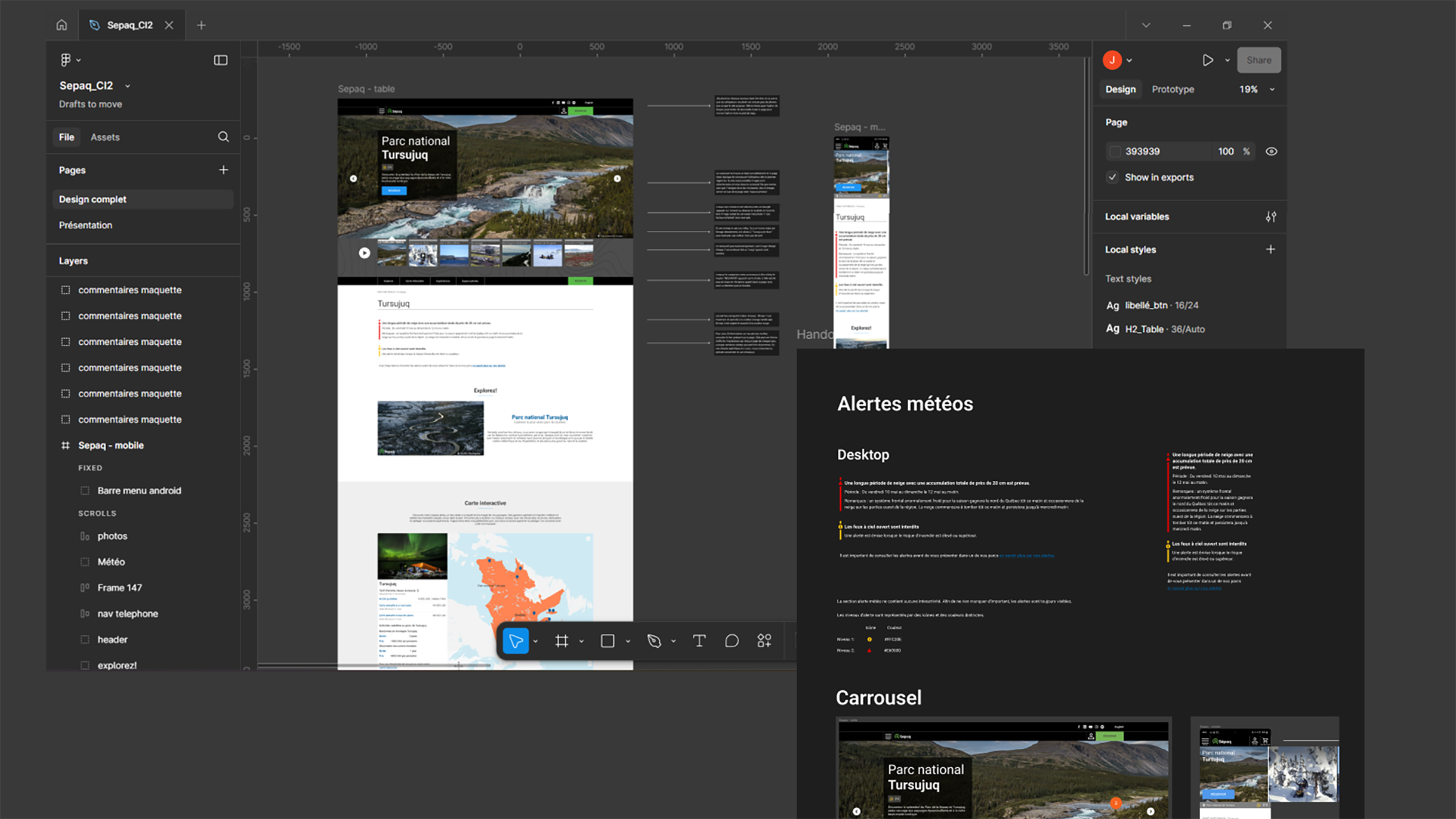Viewport: 1456px width, 819px height.
Task: Click the page background color swatch
Action: point(1115,152)
